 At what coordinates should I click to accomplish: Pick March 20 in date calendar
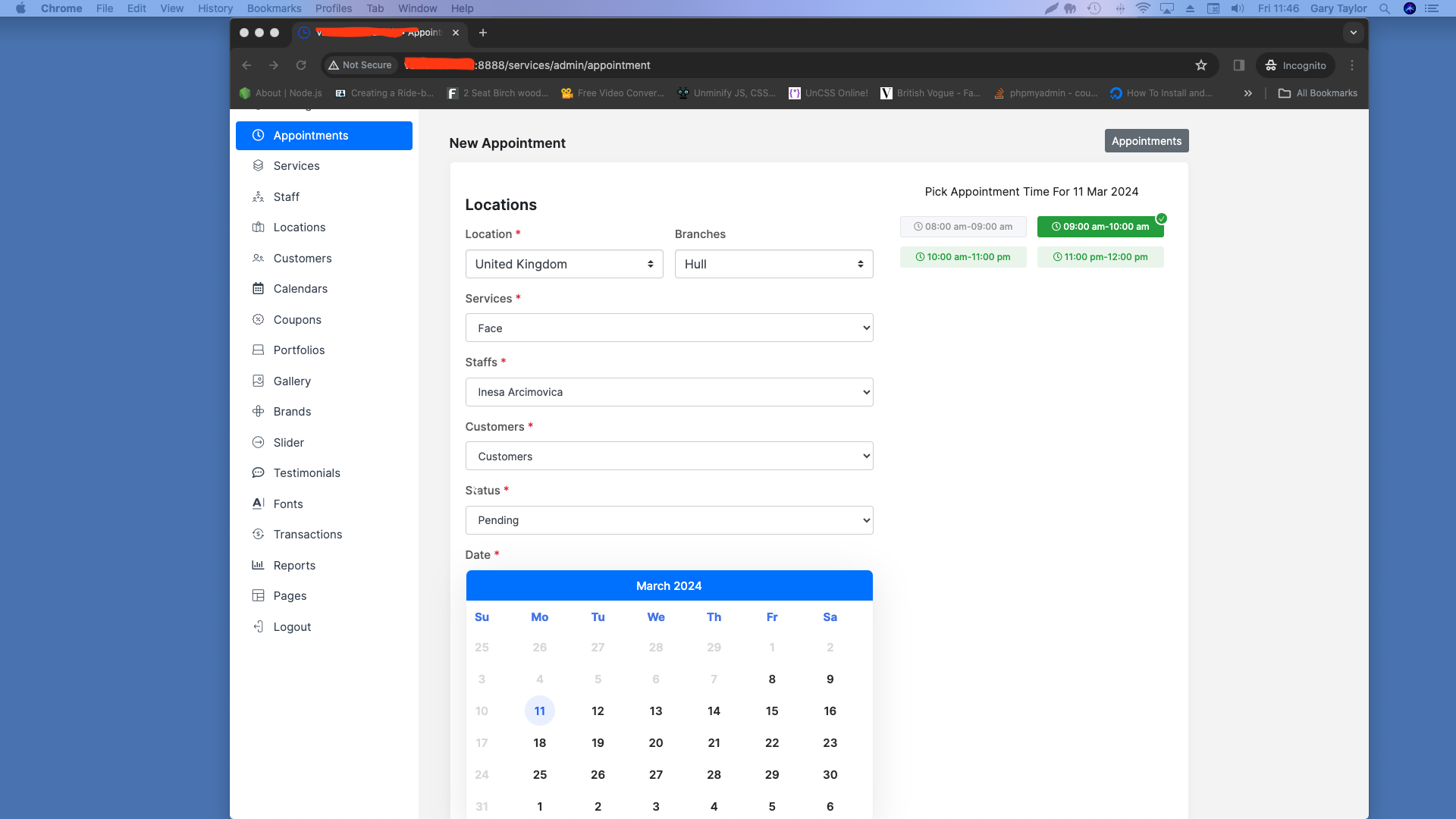pos(655,742)
